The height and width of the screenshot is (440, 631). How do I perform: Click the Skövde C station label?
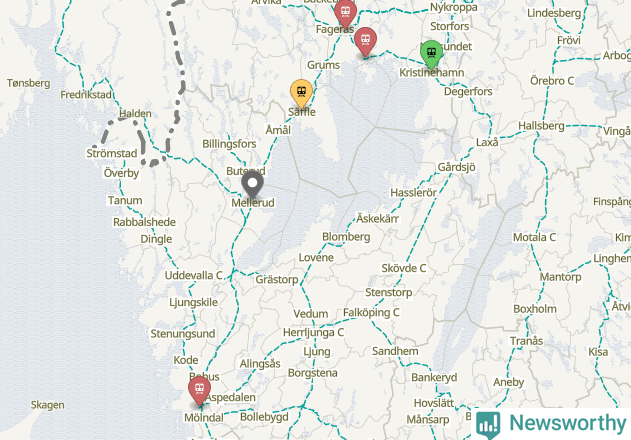pyautogui.click(x=404, y=268)
